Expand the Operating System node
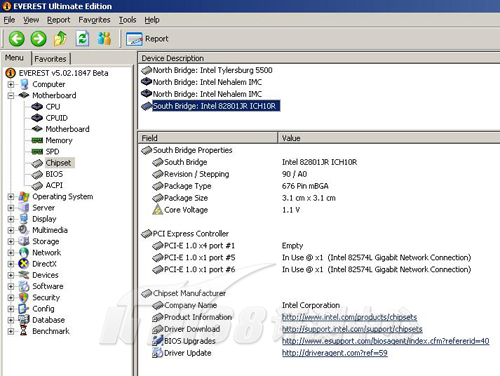500x376 pixels. pyautogui.click(x=11, y=197)
